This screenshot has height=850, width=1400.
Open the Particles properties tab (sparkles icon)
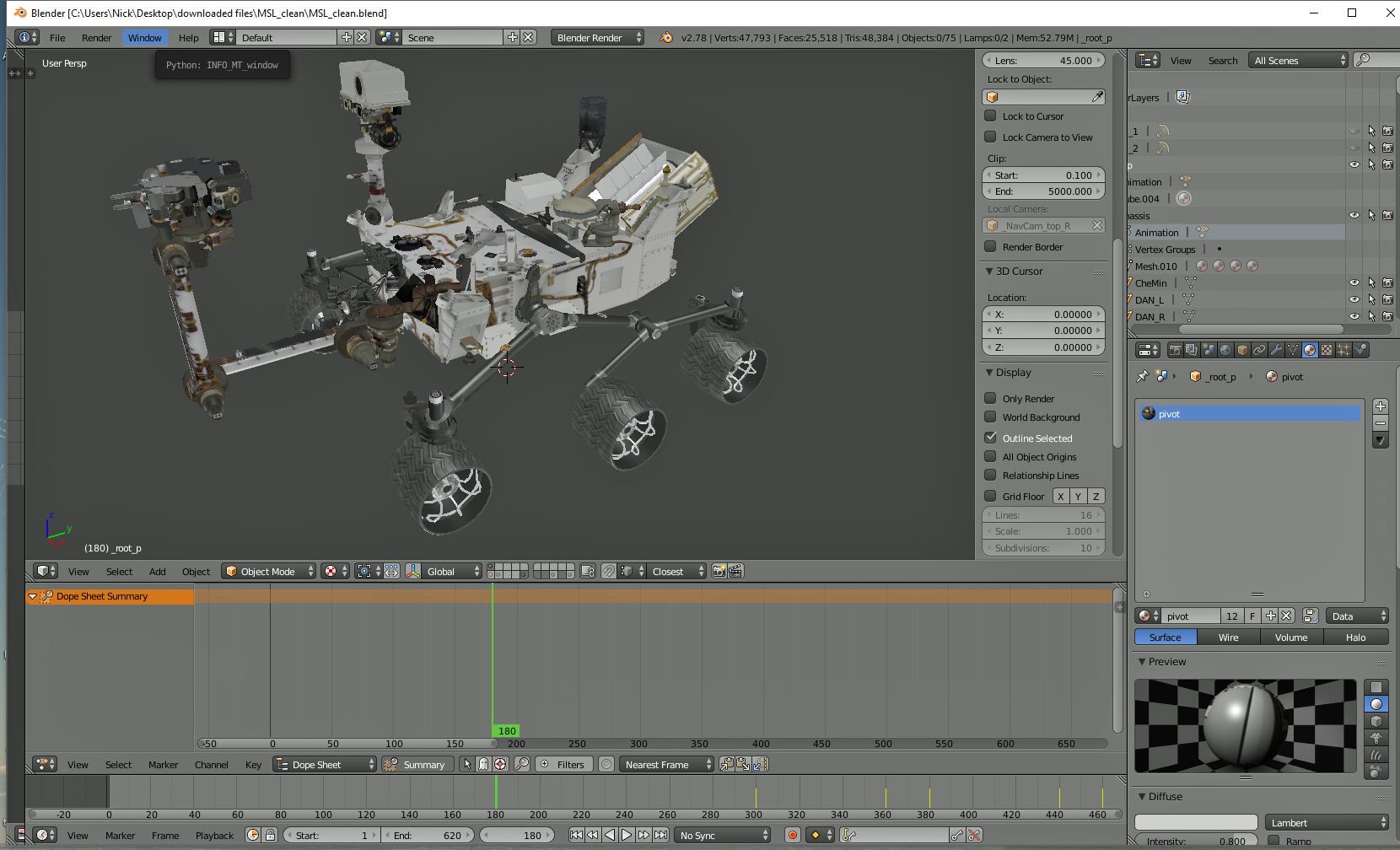(1343, 350)
